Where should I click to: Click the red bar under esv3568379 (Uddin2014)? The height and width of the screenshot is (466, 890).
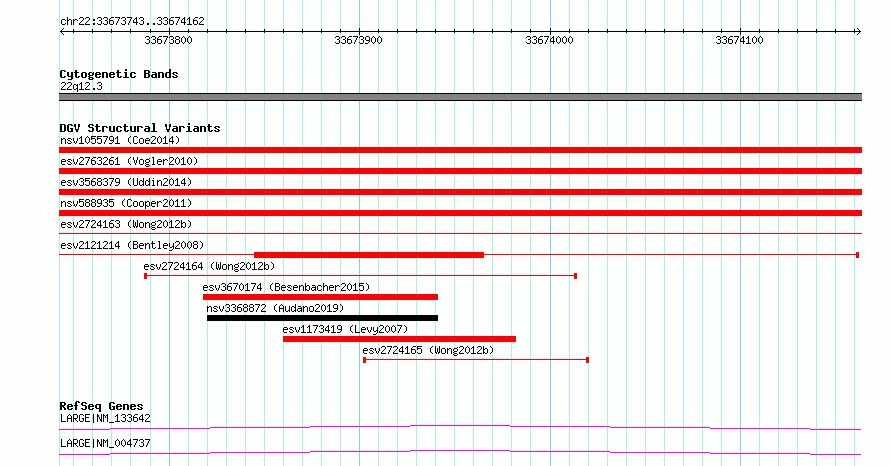(460, 192)
